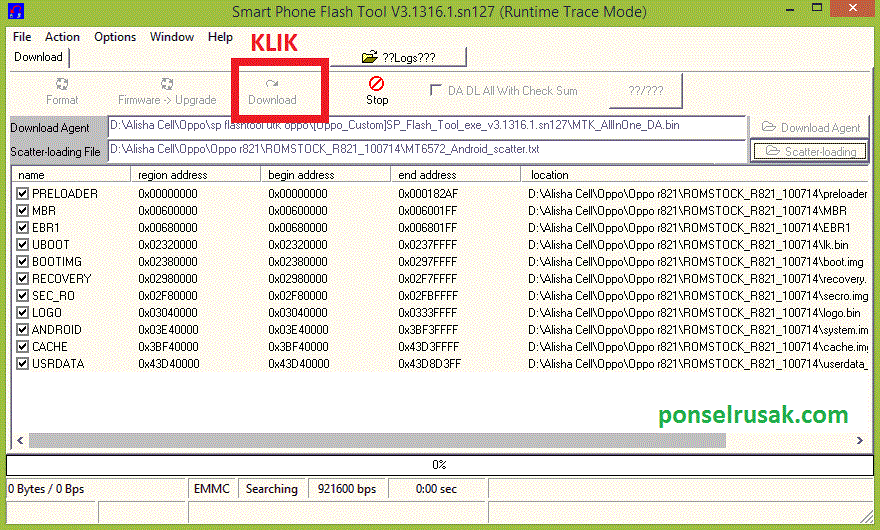The width and height of the screenshot is (880, 530).
Task: Click the EMMC status bar entry
Action: click(212, 489)
